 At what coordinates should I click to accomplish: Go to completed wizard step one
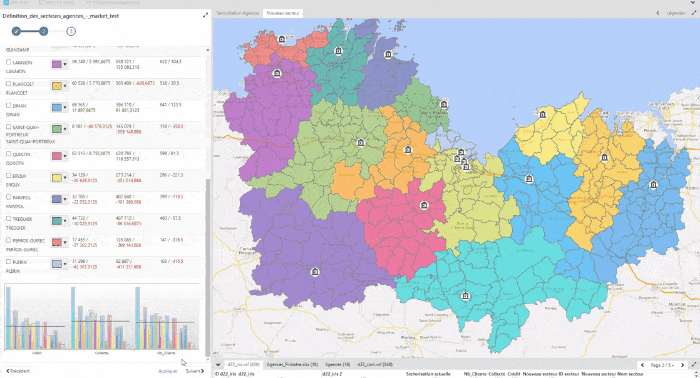17,31
